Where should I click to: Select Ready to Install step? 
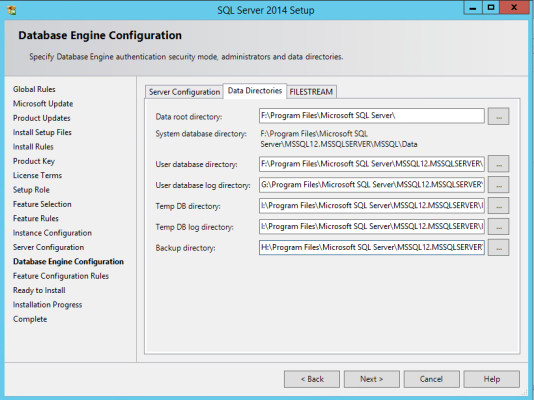[x=39, y=290]
